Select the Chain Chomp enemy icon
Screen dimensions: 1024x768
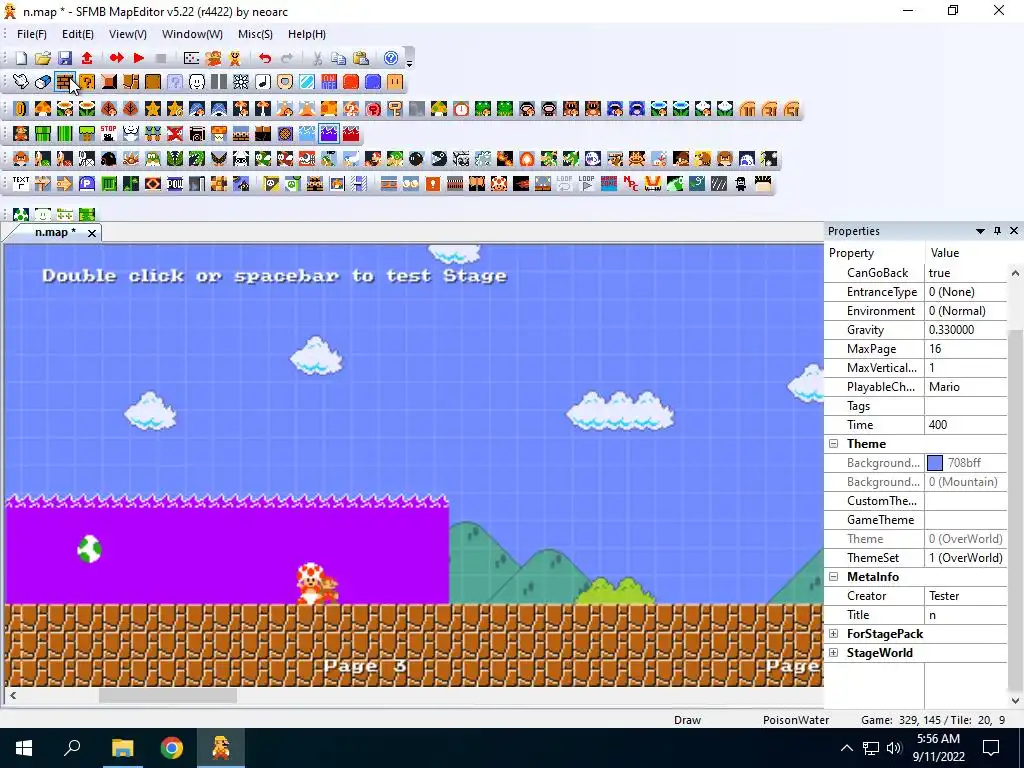click(x=439, y=159)
